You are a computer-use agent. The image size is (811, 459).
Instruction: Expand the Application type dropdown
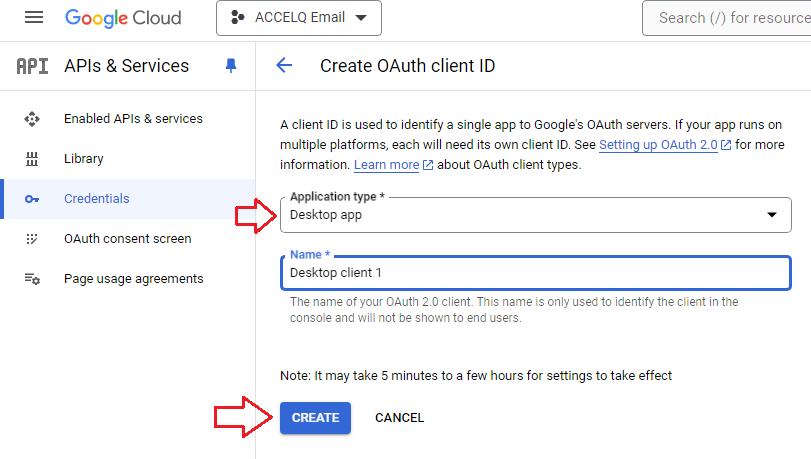[x=535, y=215]
